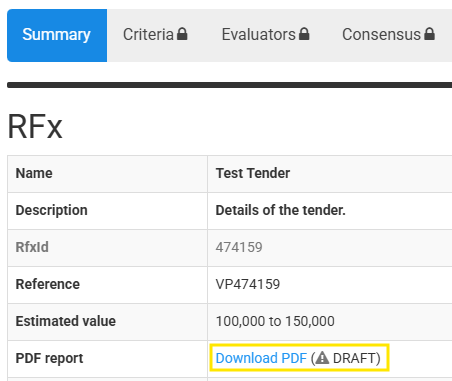Viewport: 452px width, 381px height.
Task: Click the DRAFT status text
Action: coord(354,358)
